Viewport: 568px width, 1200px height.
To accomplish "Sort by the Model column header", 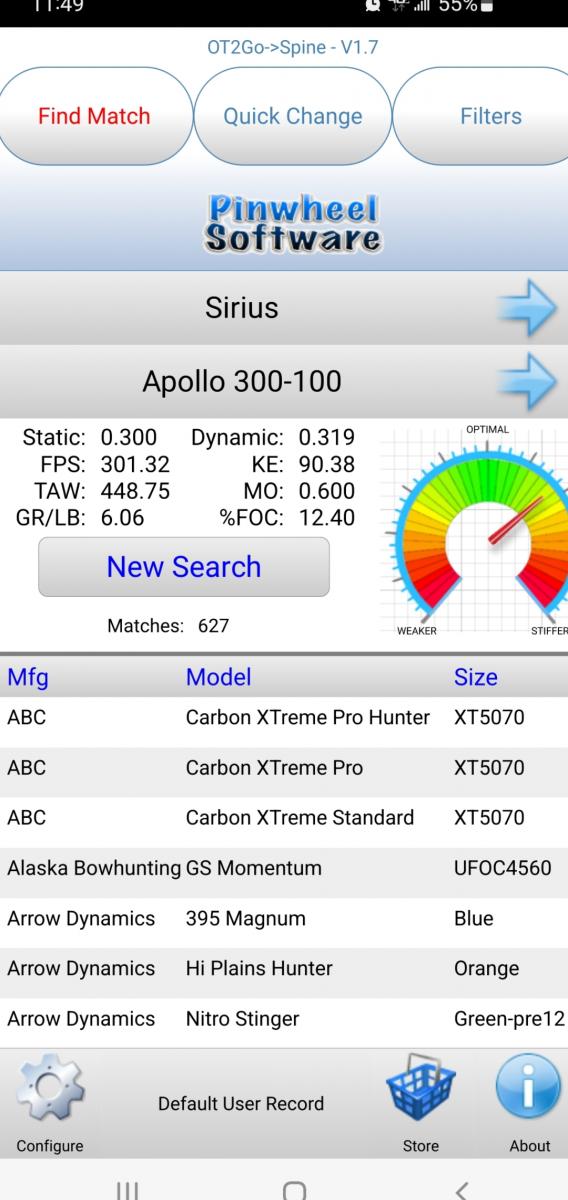I will pyautogui.click(x=218, y=677).
